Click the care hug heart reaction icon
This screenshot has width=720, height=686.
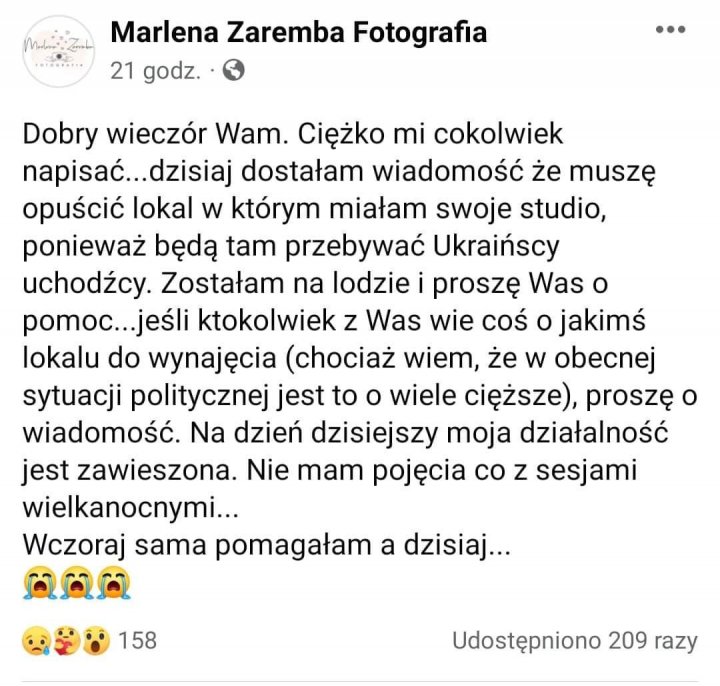coord(66,640)
